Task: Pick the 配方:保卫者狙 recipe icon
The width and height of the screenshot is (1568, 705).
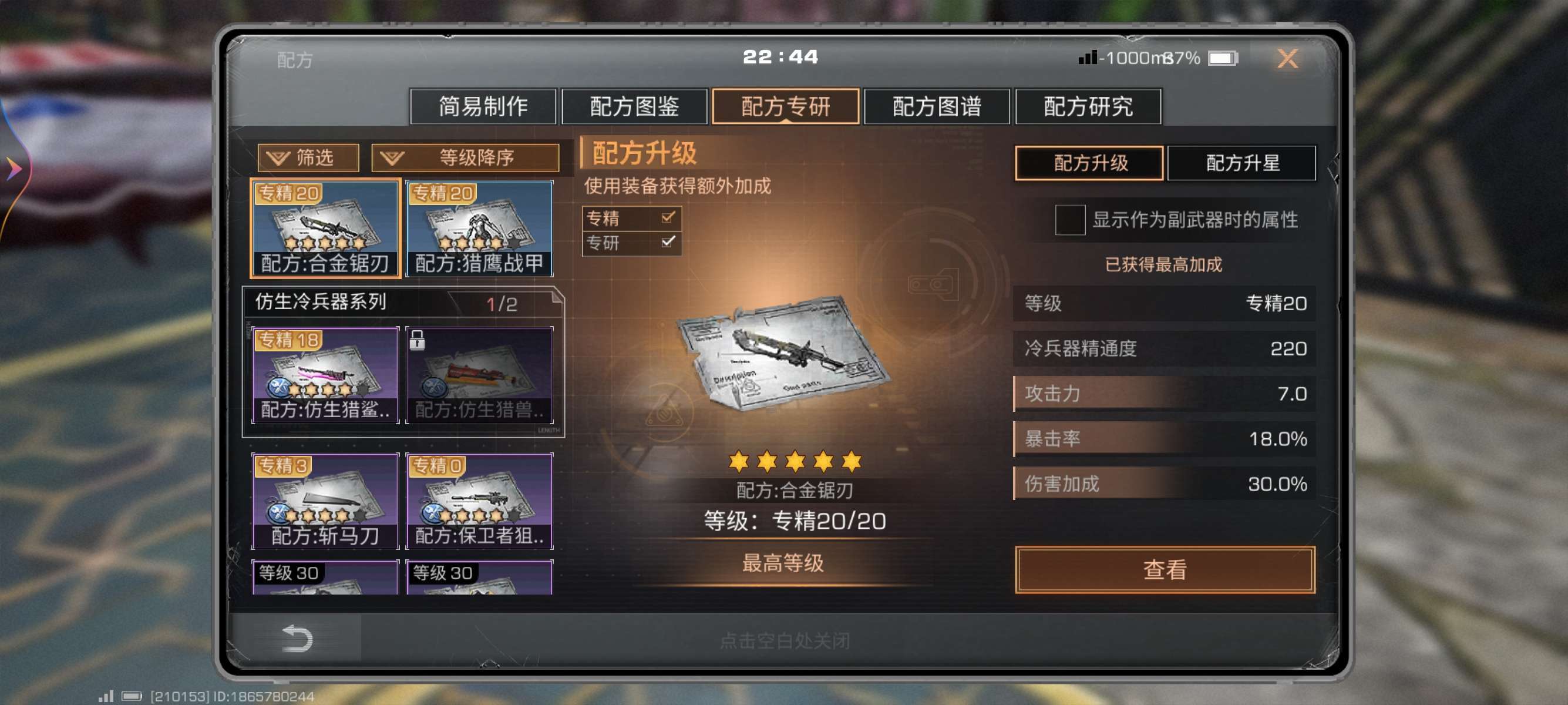Action: pyautogui.click(x=480, y=501)
